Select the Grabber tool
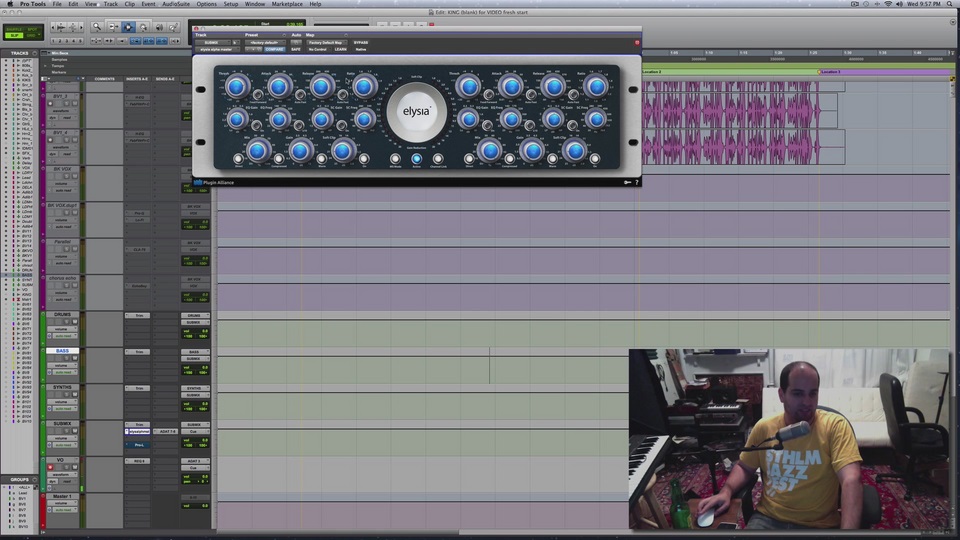Screen dimensions: 960x540 tap(143, 27)
